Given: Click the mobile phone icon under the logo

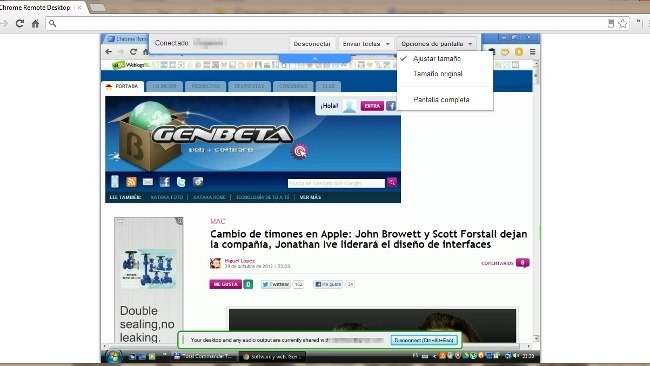Looking at the screenshot, I should click(115, 182).
